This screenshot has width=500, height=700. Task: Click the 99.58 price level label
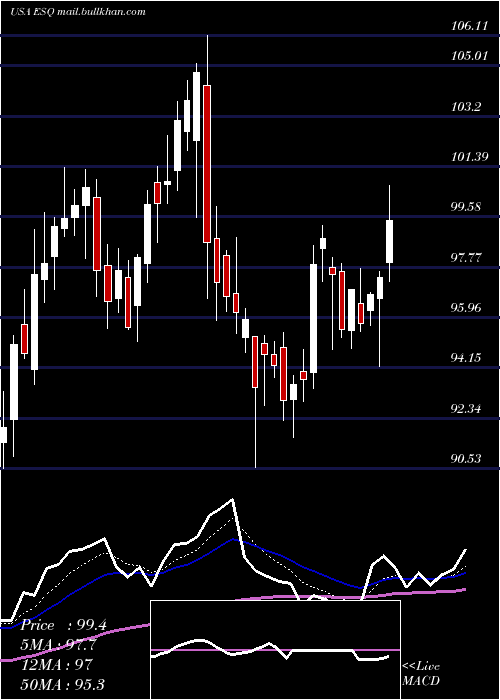pos(468,207)
